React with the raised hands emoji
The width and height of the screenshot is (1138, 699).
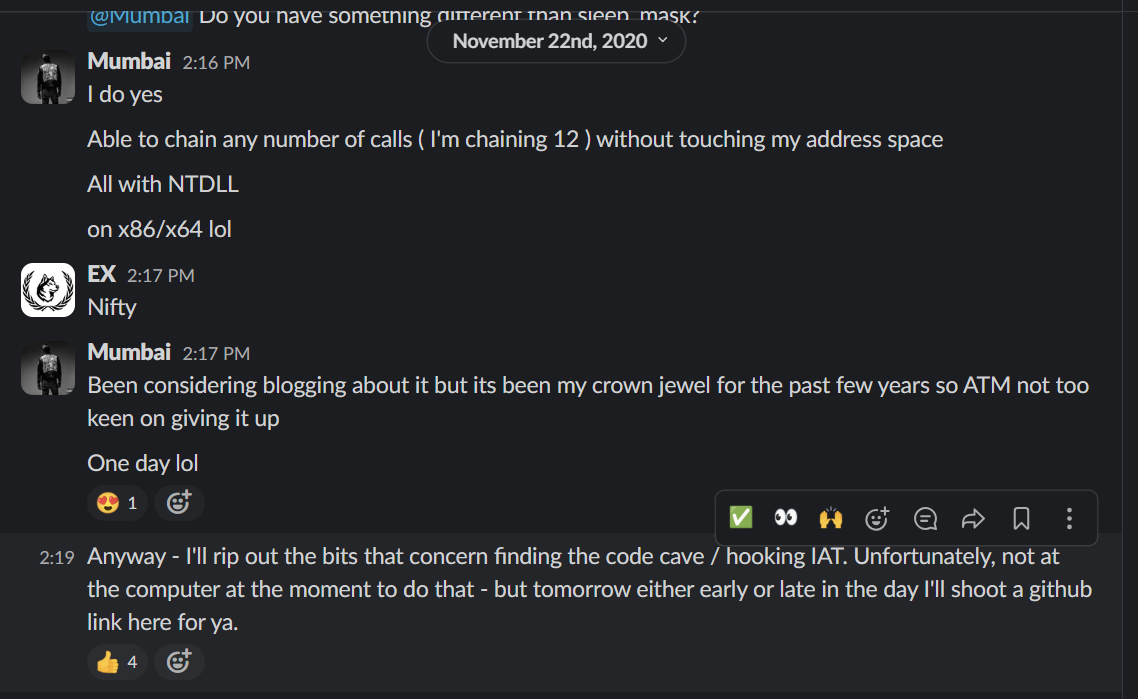(831, 518)
